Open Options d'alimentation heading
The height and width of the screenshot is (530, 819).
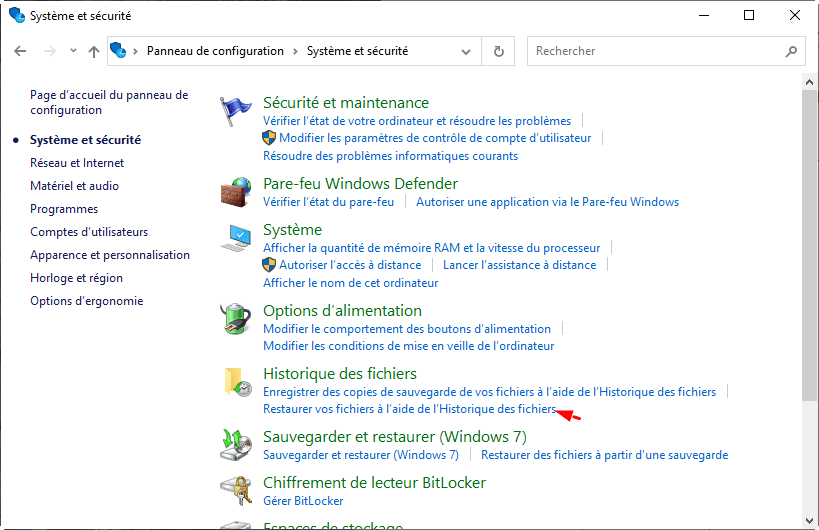pyautogui.click(x=342, y=310)
